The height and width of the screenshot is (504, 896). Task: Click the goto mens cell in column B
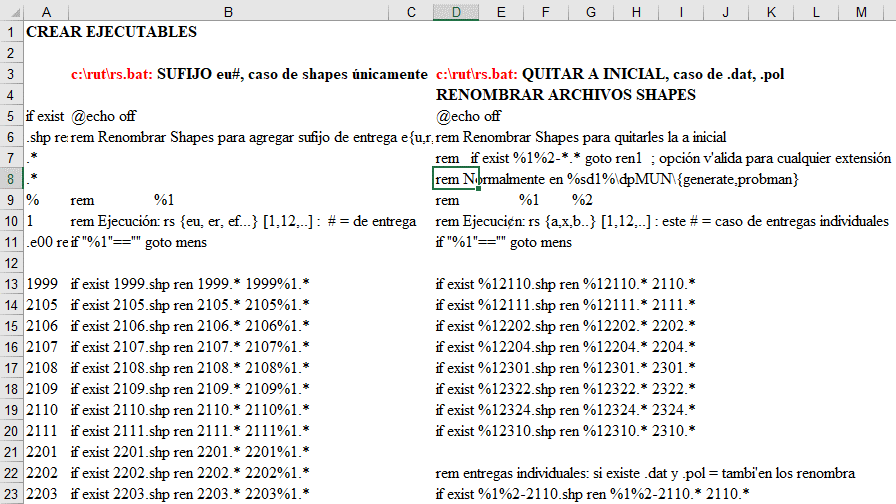click(139, 242)
